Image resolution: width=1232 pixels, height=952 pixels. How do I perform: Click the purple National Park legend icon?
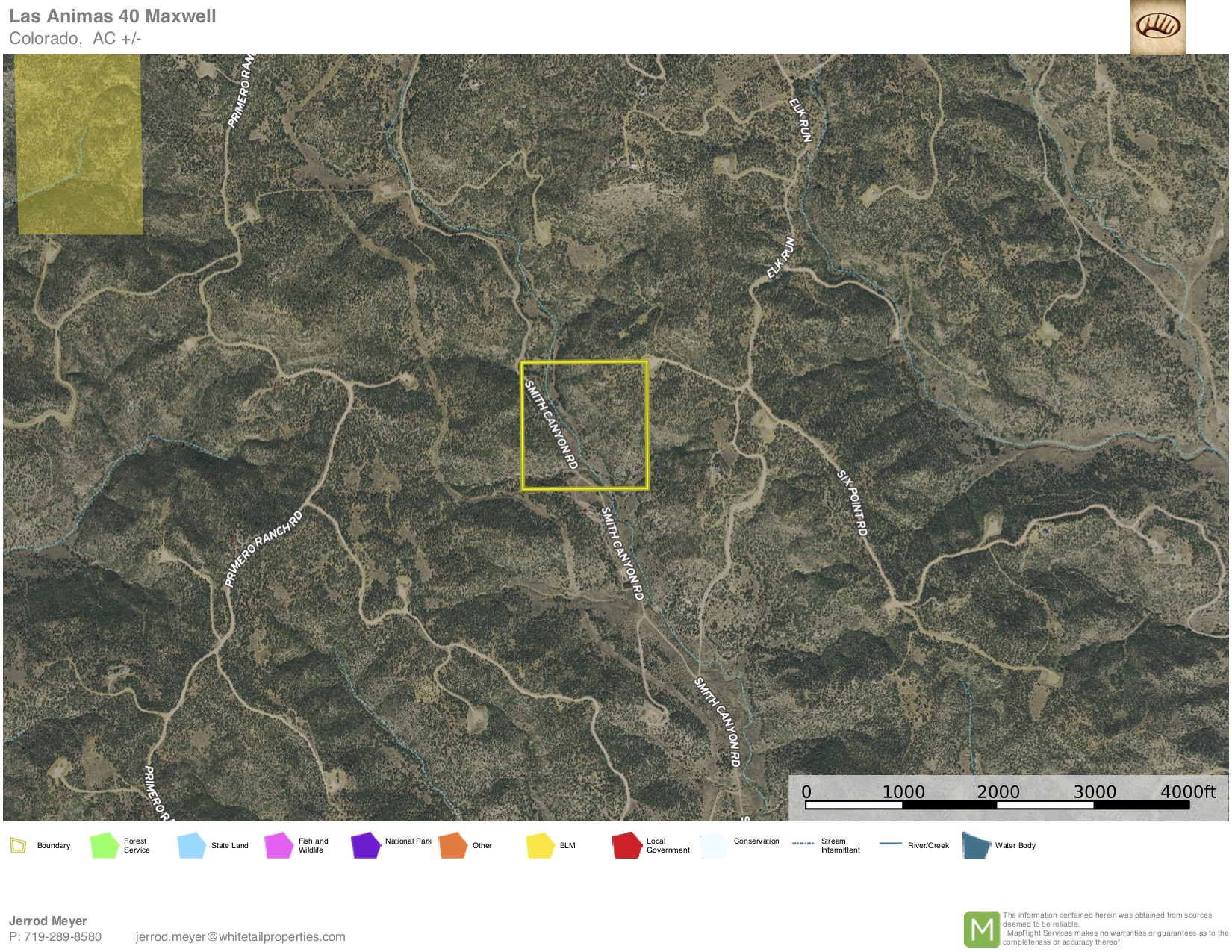tap(366, 845)
